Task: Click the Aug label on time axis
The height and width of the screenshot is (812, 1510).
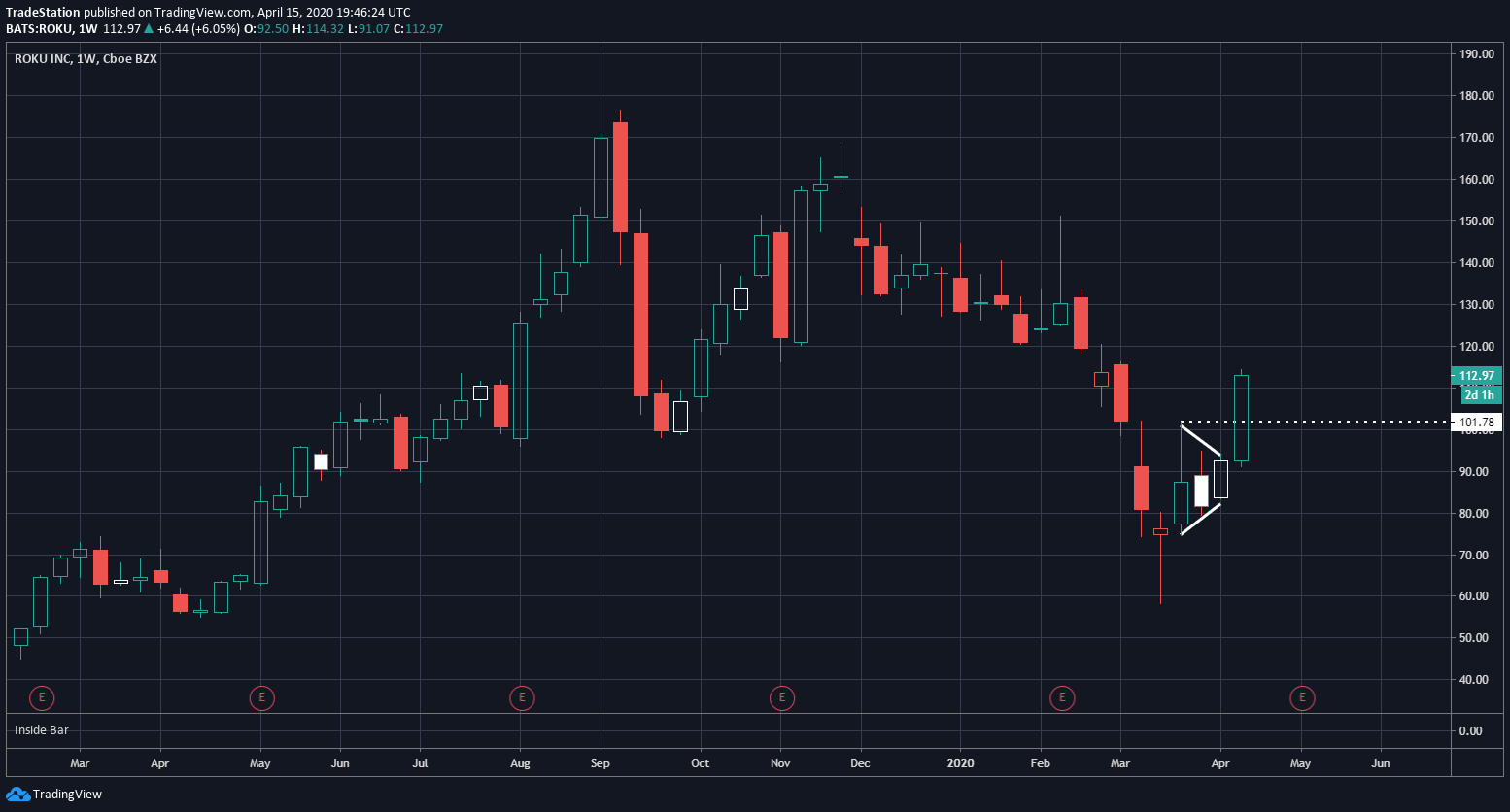Action: click(x=520, y=763)
